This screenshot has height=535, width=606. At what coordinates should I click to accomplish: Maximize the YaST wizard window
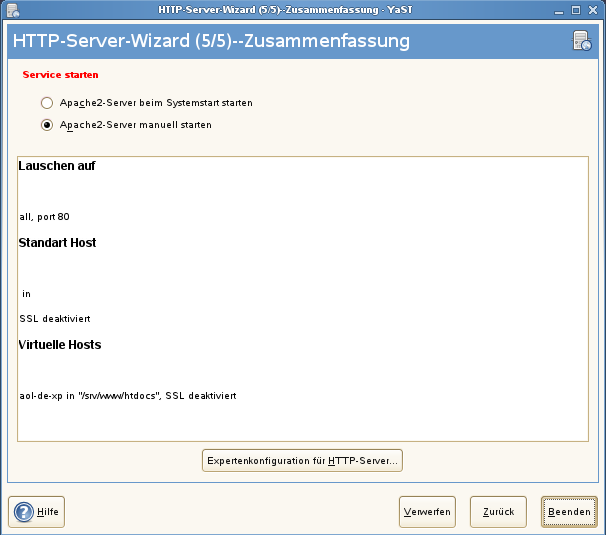click(x=572, y=9)
